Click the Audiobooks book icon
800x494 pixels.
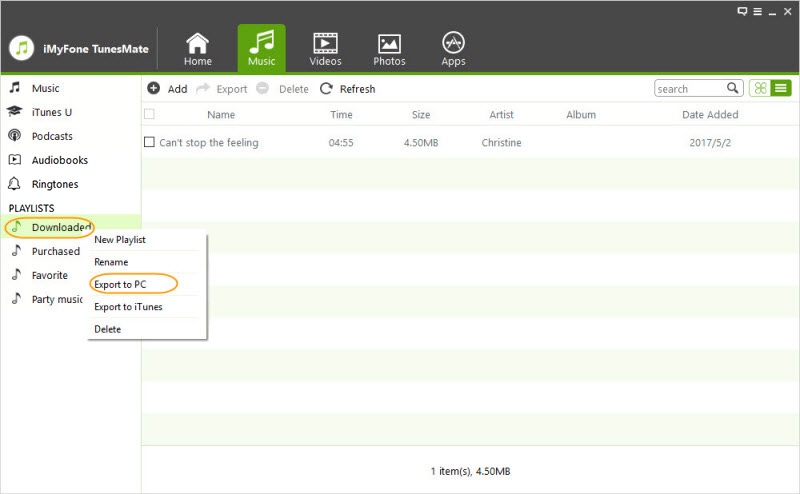click(15, 160)
